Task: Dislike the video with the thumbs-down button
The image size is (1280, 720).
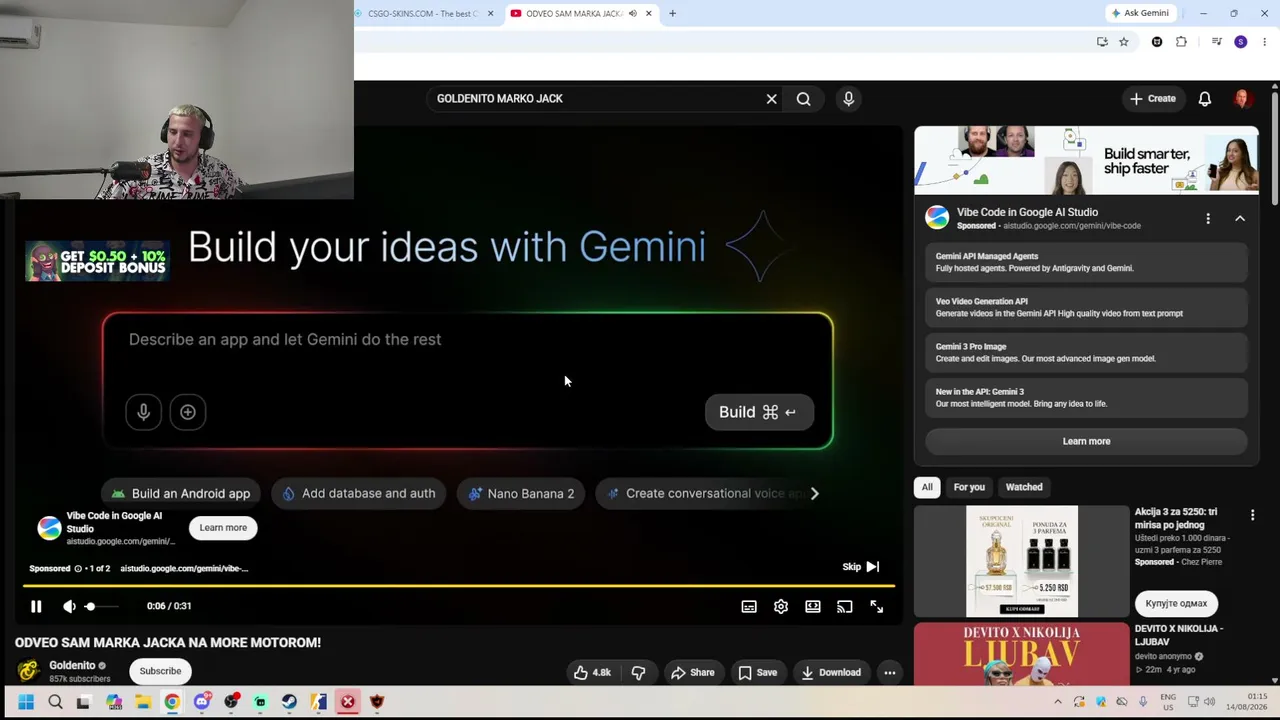Action: pyautogui.click(x=638, y=673)
